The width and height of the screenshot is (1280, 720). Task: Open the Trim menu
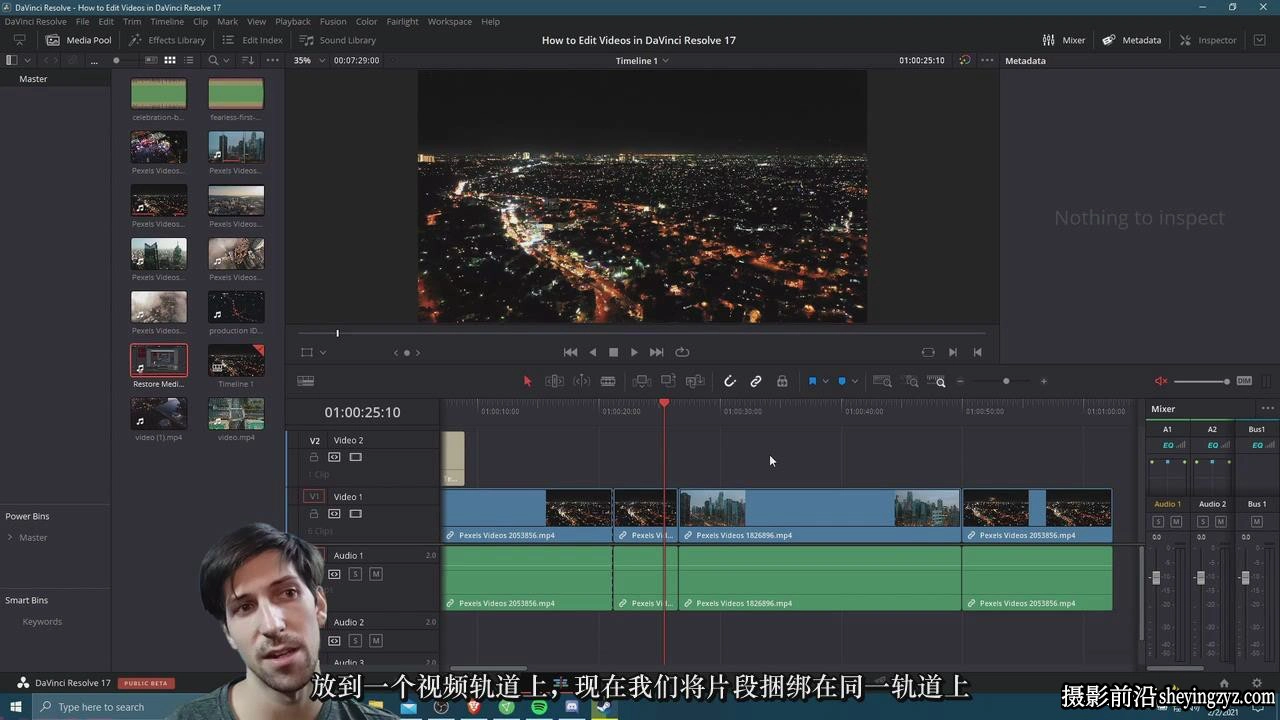(132, 21)
